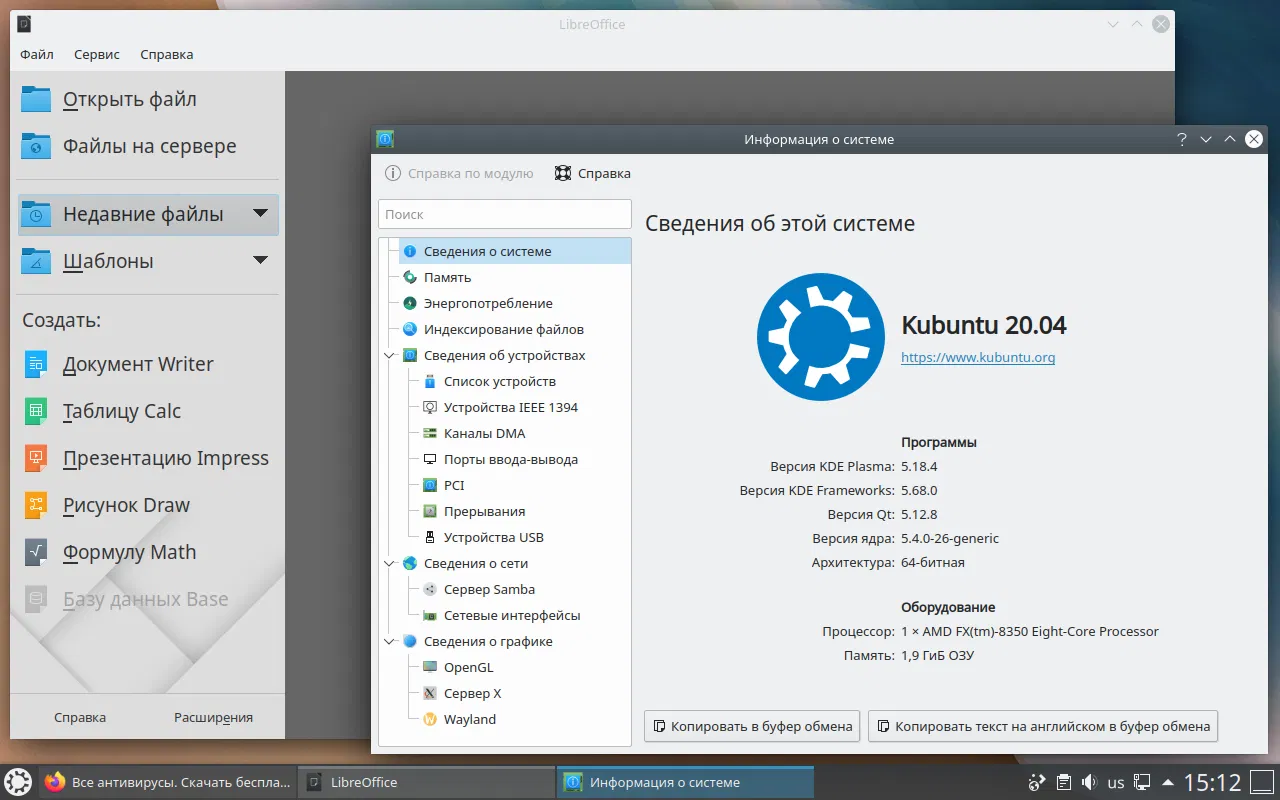
Task: Click Копировать в буфер обмена button
Action: (752, 727)
